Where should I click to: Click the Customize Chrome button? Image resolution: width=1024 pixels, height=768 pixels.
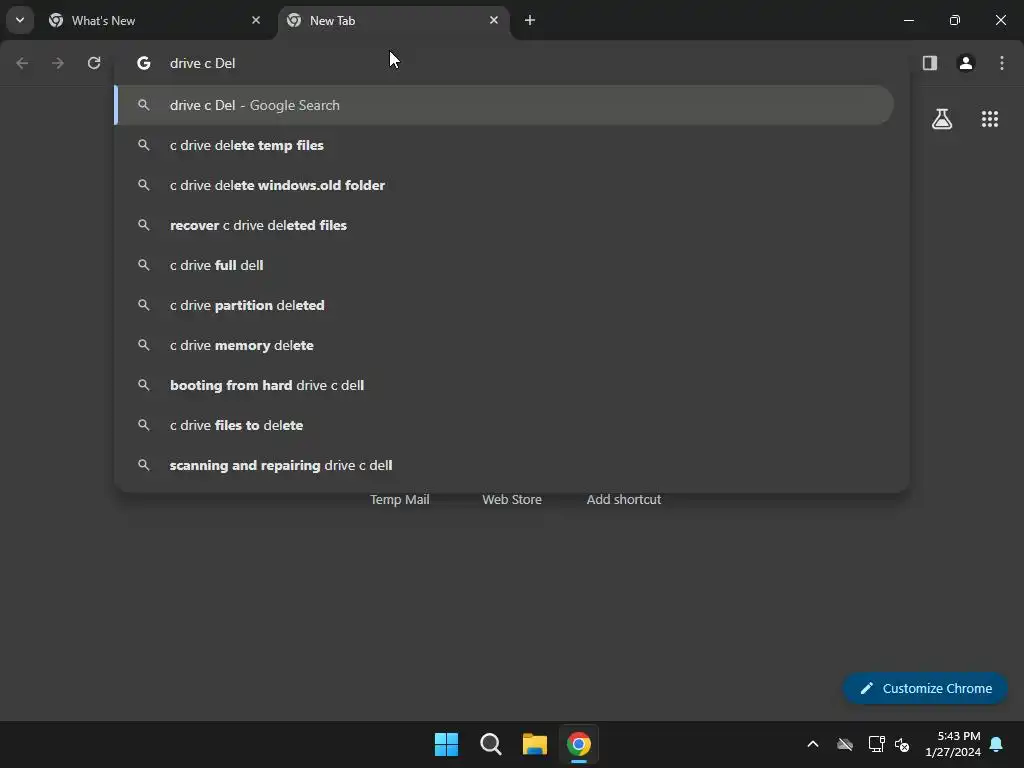point(925,688)
